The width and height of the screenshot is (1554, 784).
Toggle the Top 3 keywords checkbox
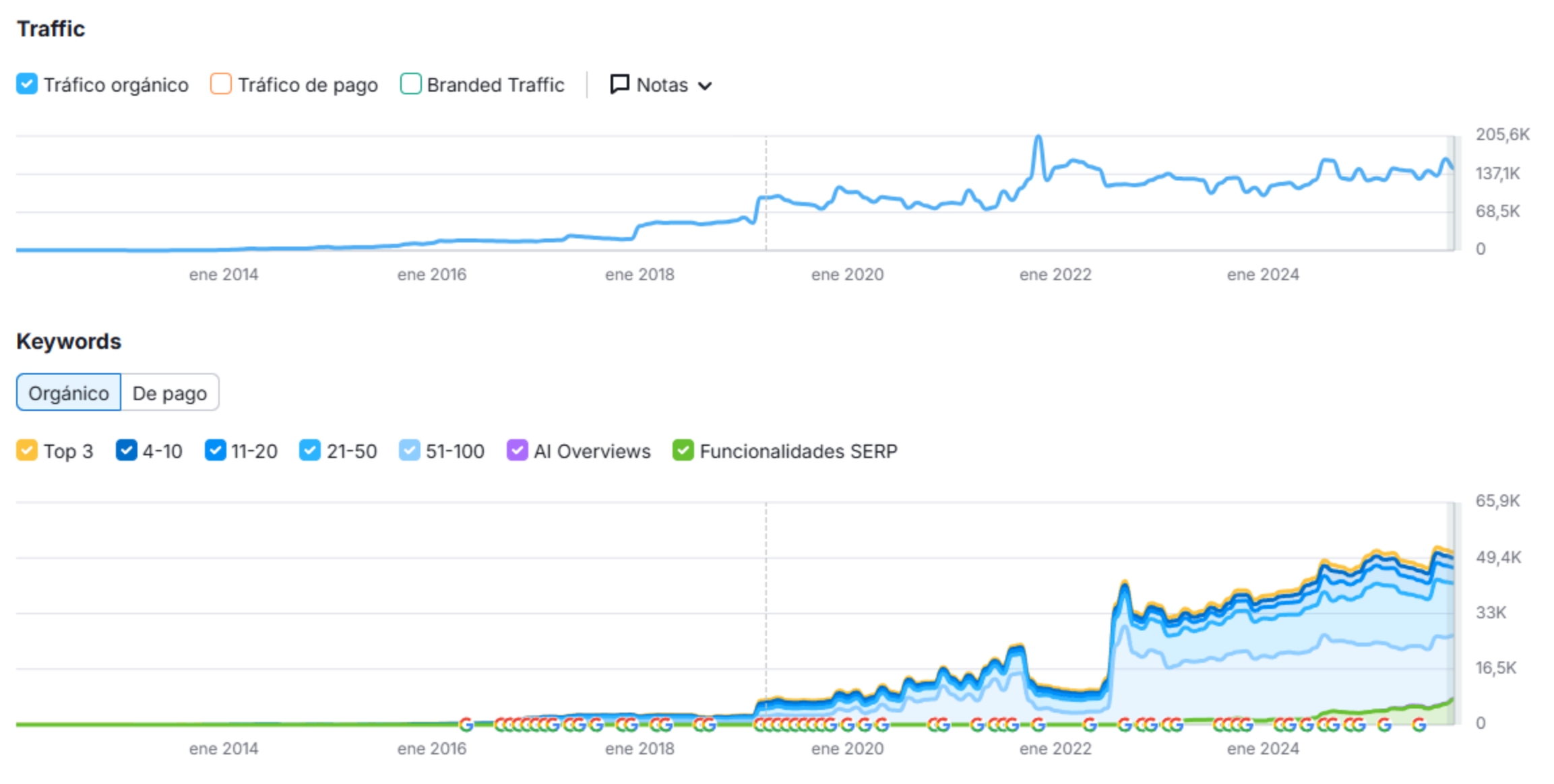pyautogui.click(x=27, y=451)
